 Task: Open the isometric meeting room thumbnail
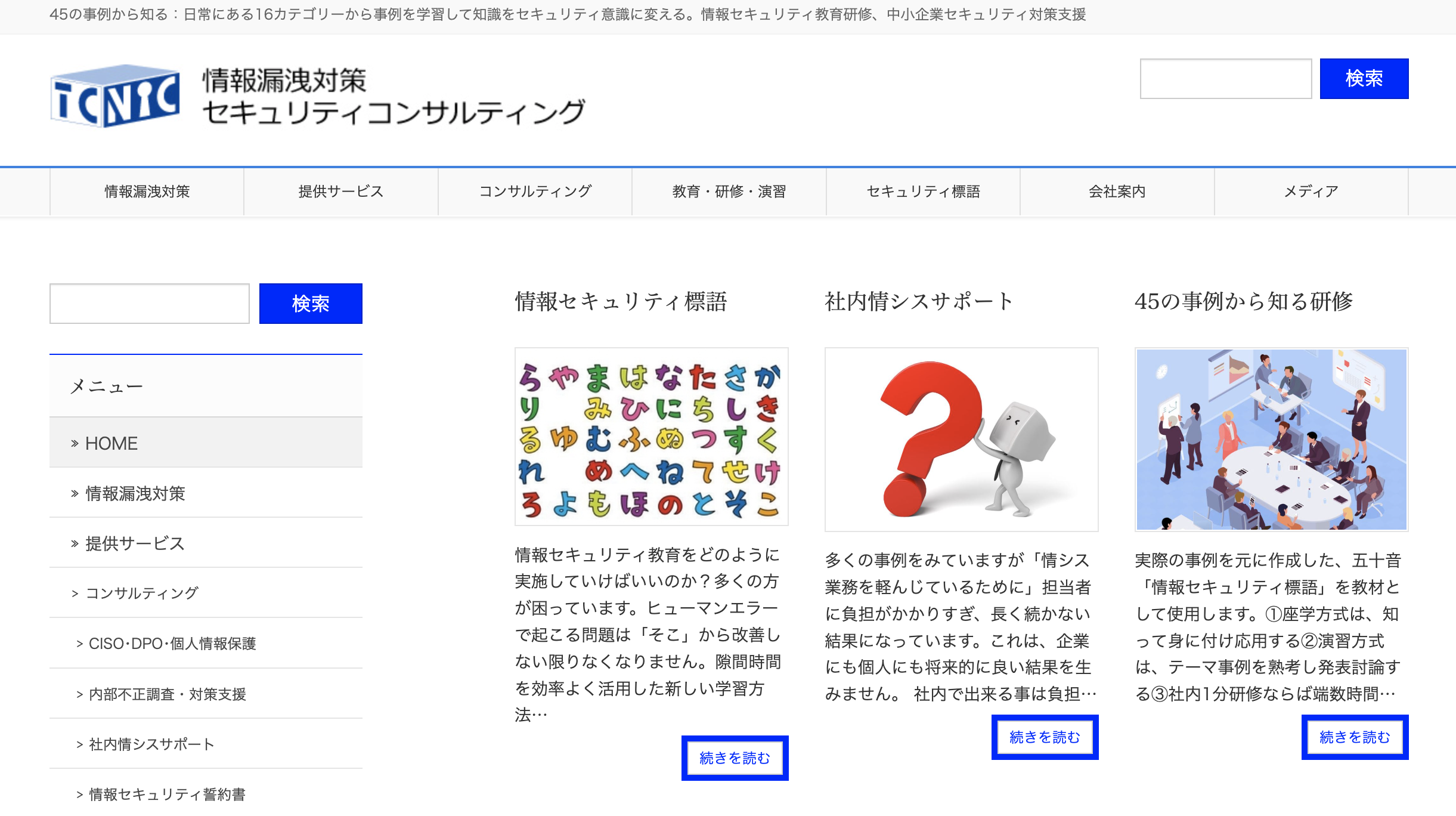(x=1271, y=440)
